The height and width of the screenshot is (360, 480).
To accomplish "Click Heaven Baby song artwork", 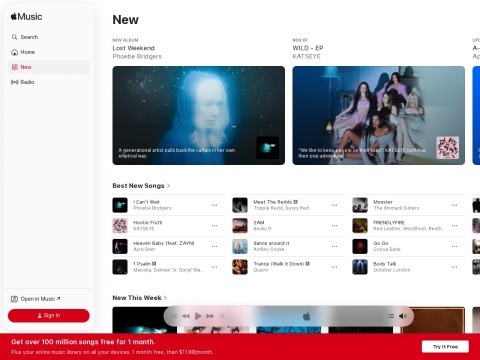I will 120,246.
